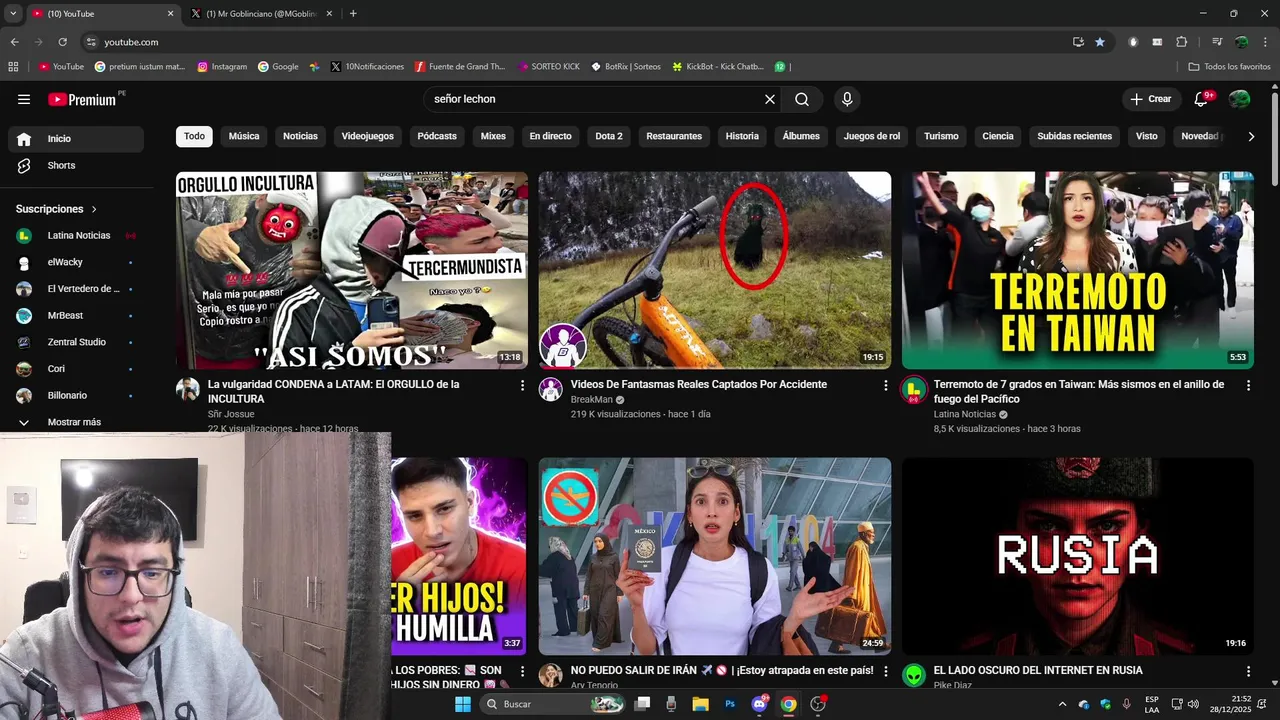Switch to the Mr Goblinciano X tab

[261, 14]
